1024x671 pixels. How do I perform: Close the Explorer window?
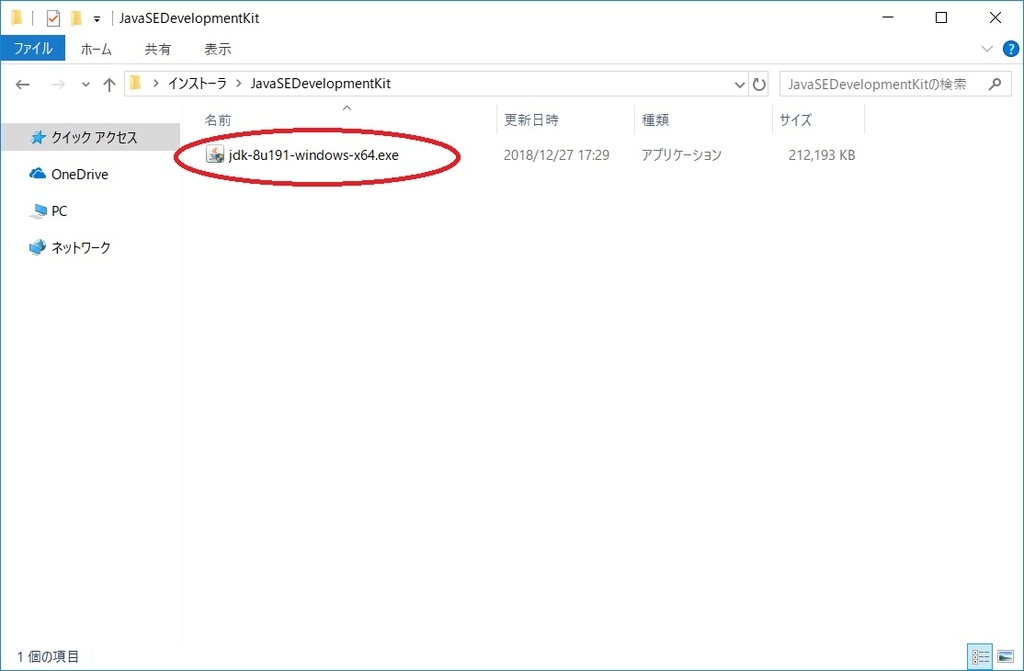(x=995, y=18)
